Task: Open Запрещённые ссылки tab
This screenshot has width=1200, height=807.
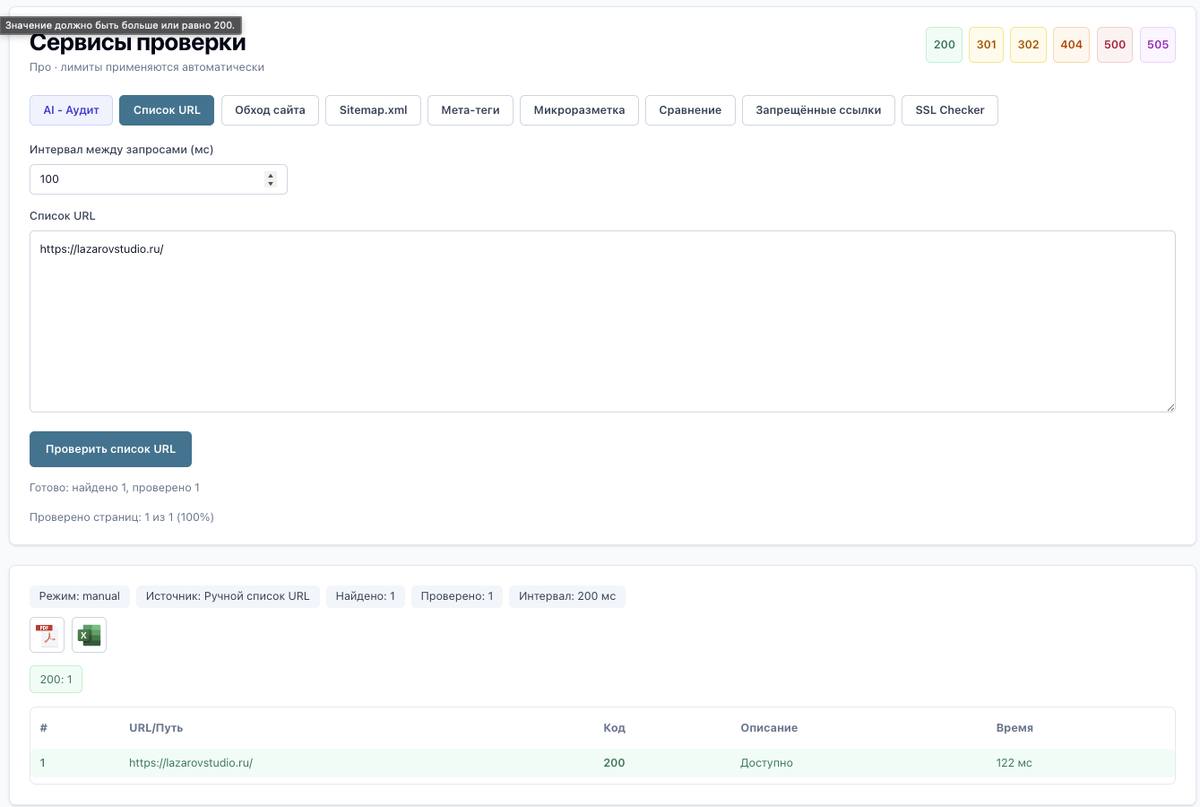Action: point(818,110)
